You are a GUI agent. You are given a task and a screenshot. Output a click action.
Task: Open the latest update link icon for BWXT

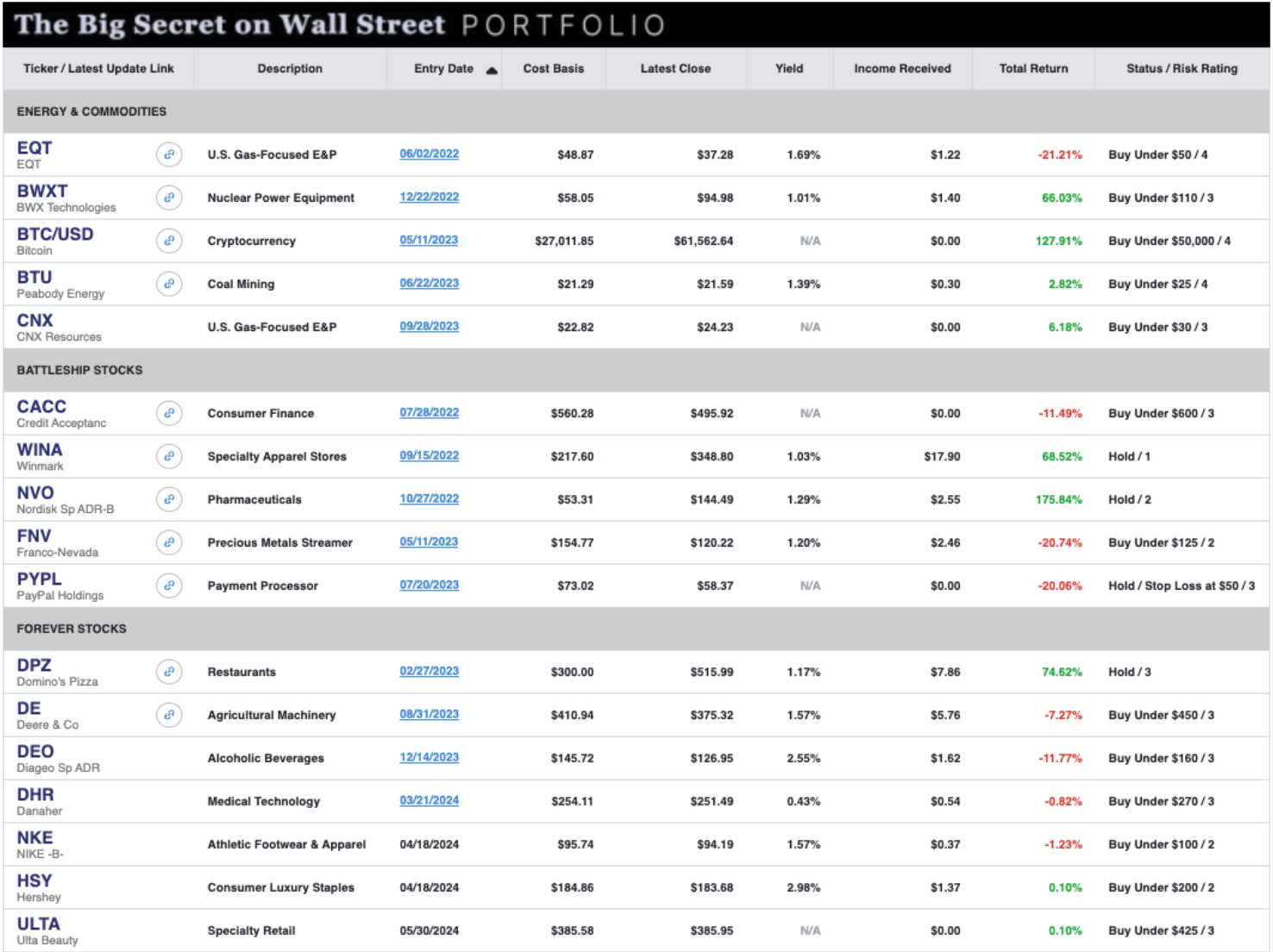click(169, 197)
